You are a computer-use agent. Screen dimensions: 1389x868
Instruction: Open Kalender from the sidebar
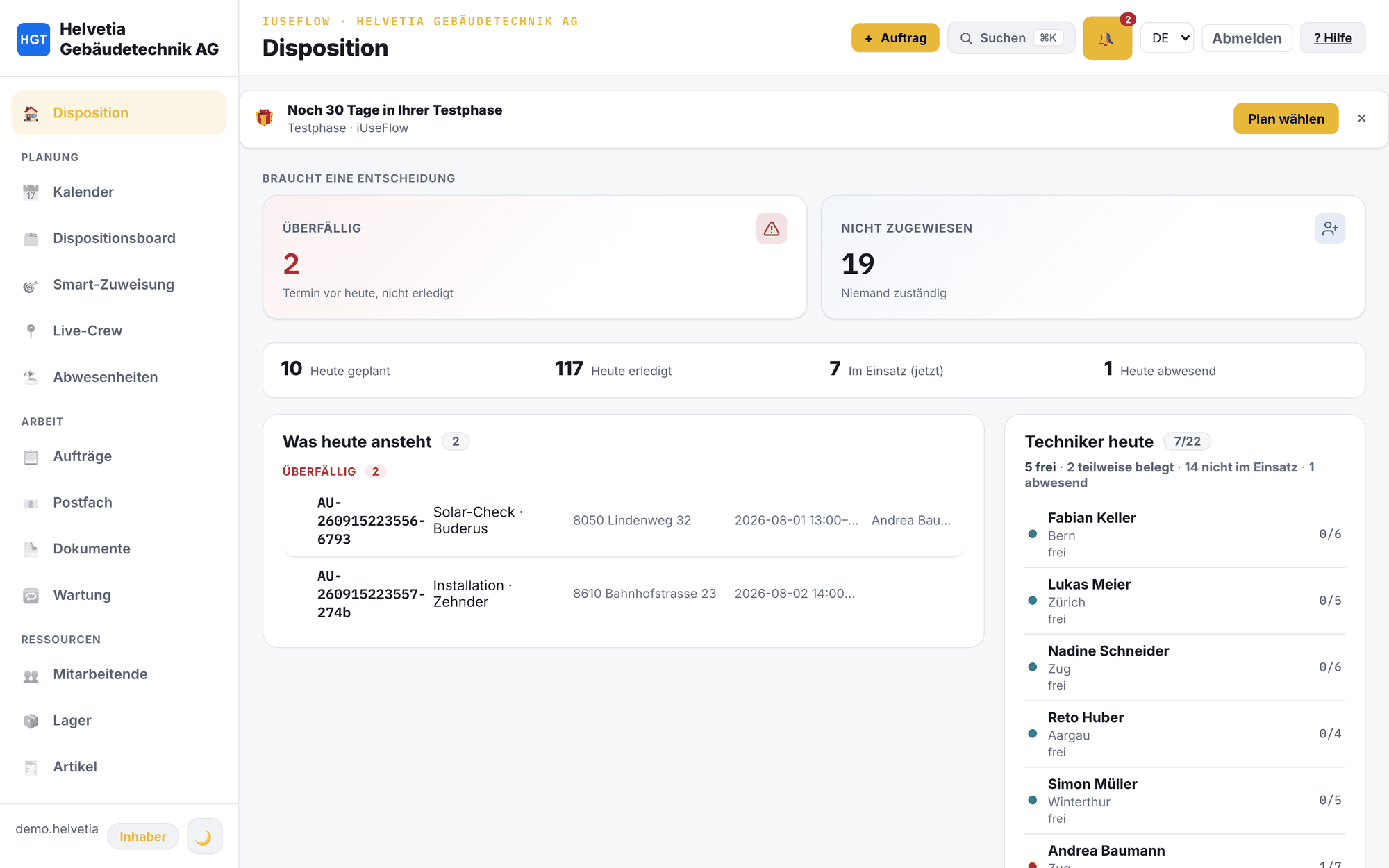[x=119, y=192]
